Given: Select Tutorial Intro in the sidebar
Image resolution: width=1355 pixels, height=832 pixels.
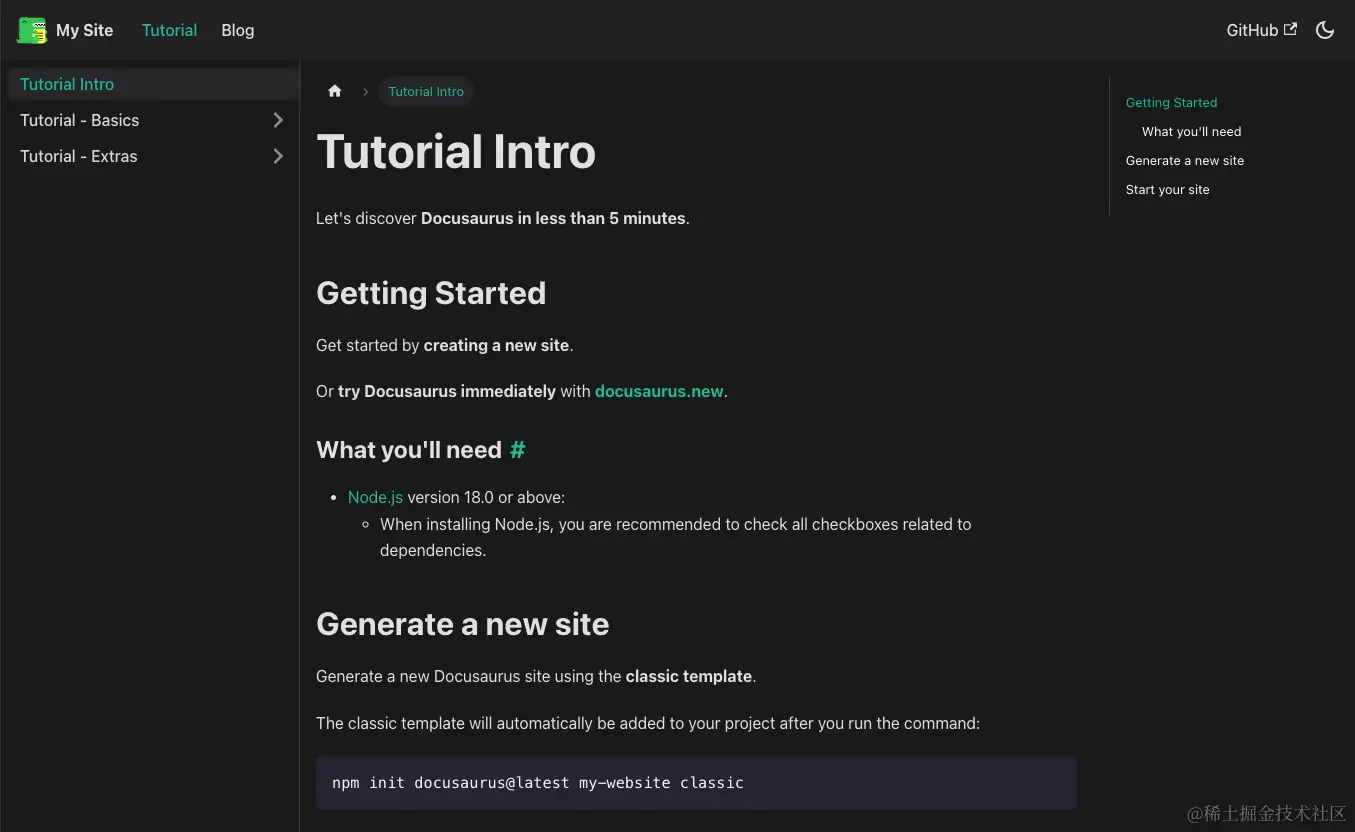Looking at the screenshot, I should [x=153, y=84].
